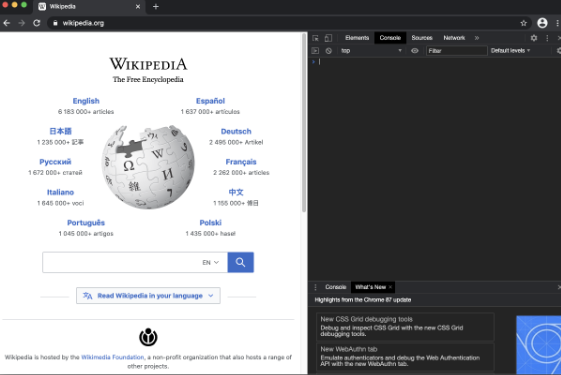Viewport: 561px width, 375px height.
Task: Show more DevTools tabs chevron
Action: pyautogui.click(x=477, y=38)
